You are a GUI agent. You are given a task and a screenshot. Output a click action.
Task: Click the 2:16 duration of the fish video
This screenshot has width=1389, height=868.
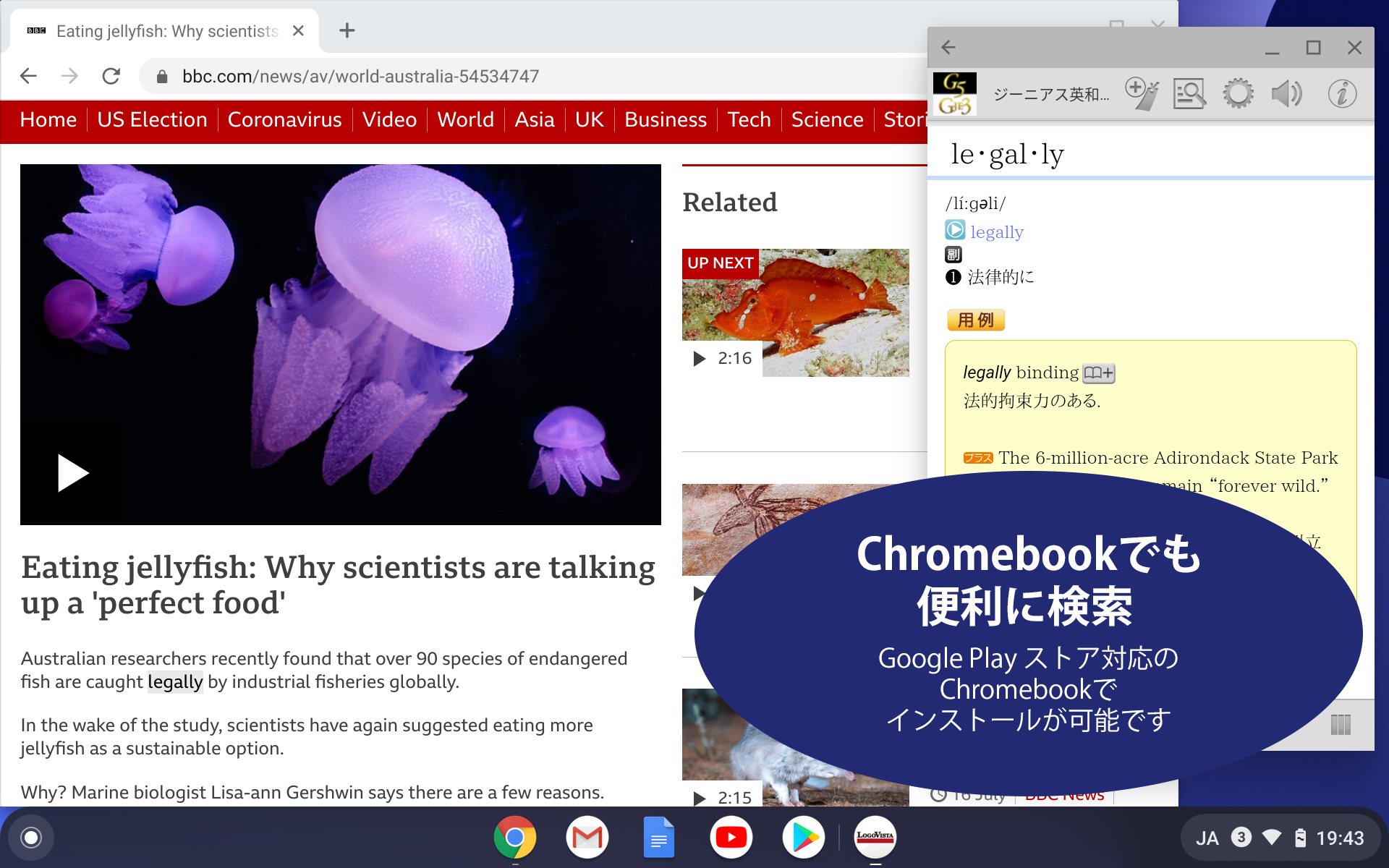point(734,359)
